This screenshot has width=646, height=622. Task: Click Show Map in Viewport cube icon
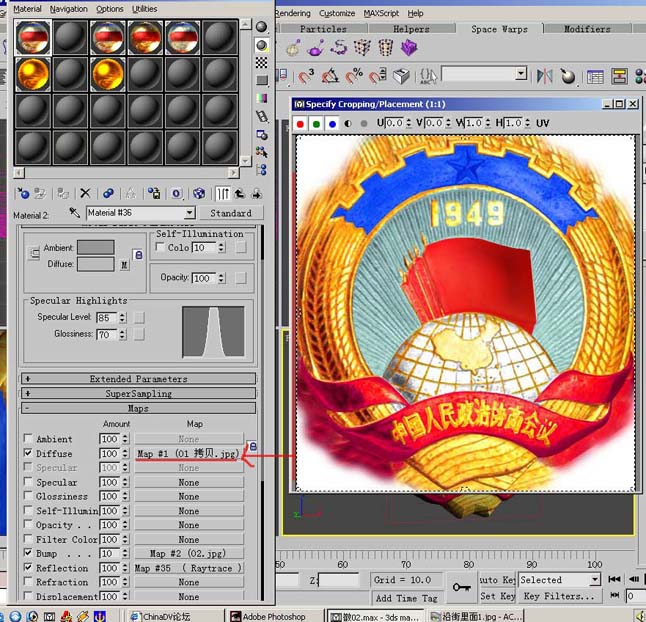pyautogui.click(x=199, y=193)
